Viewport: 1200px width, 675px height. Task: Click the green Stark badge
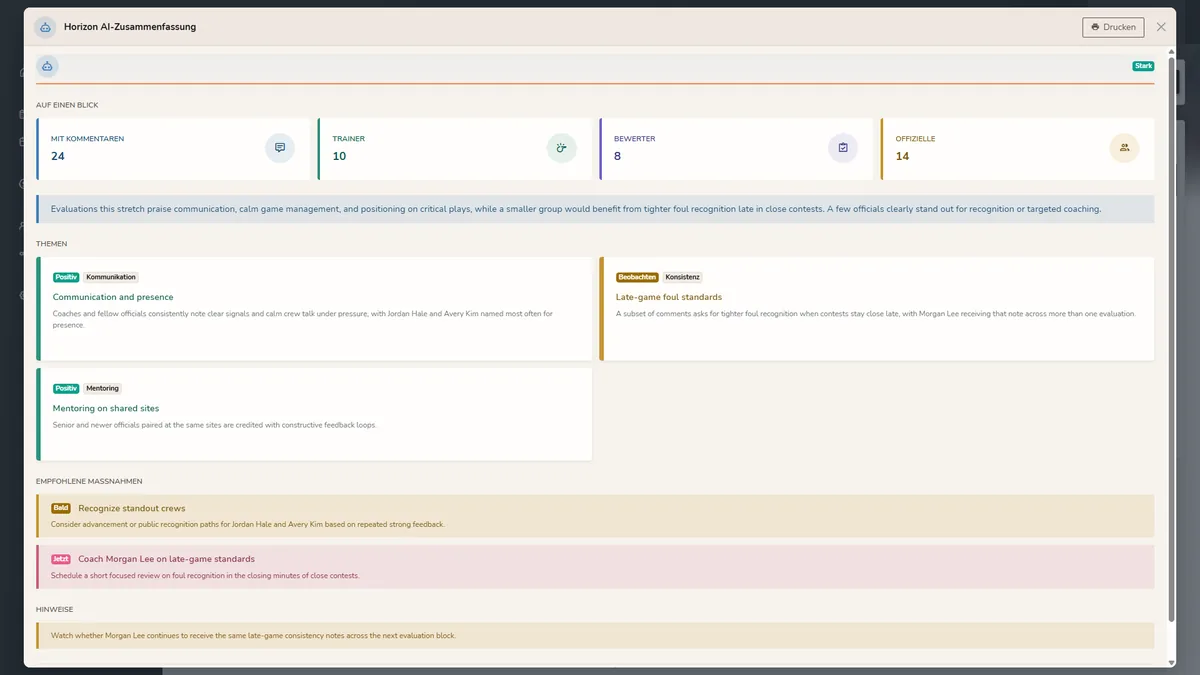tap(1143, 66)
